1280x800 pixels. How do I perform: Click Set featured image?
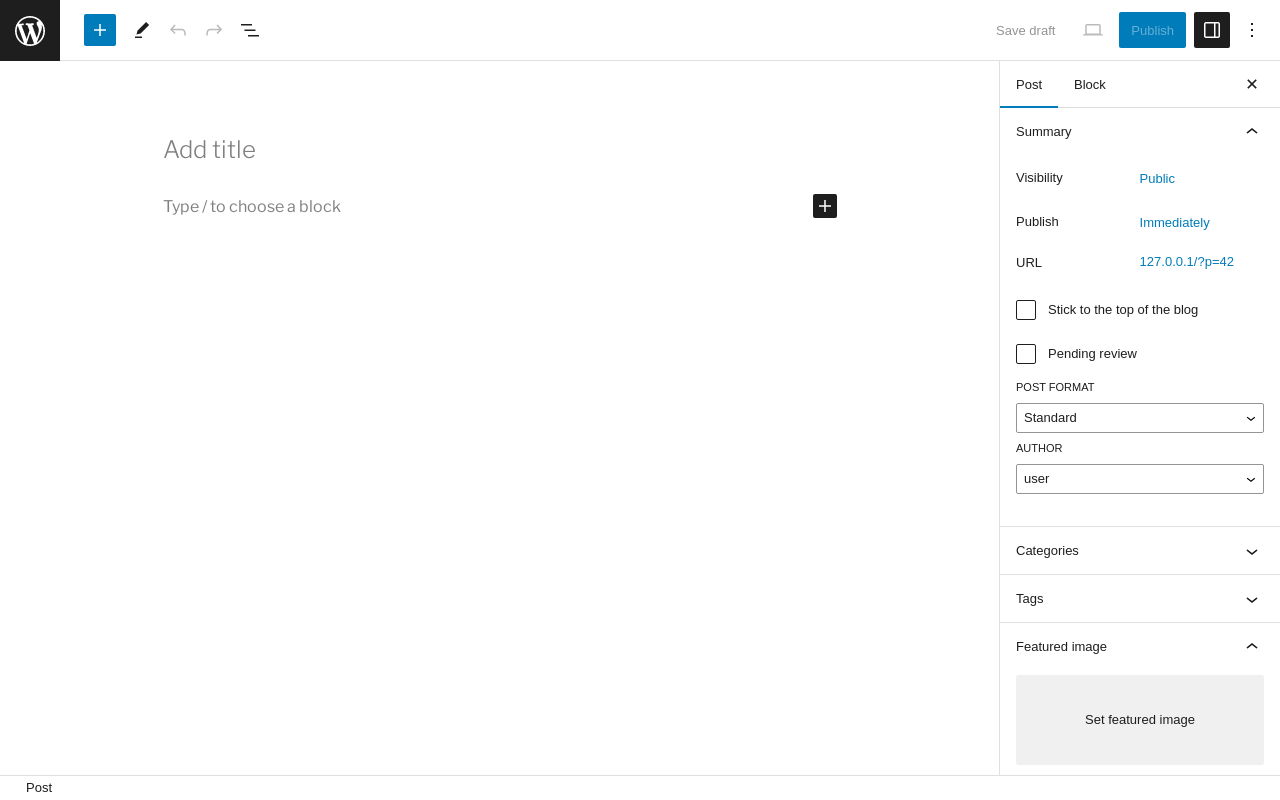pyautogui.click(x=1140, y=720)
